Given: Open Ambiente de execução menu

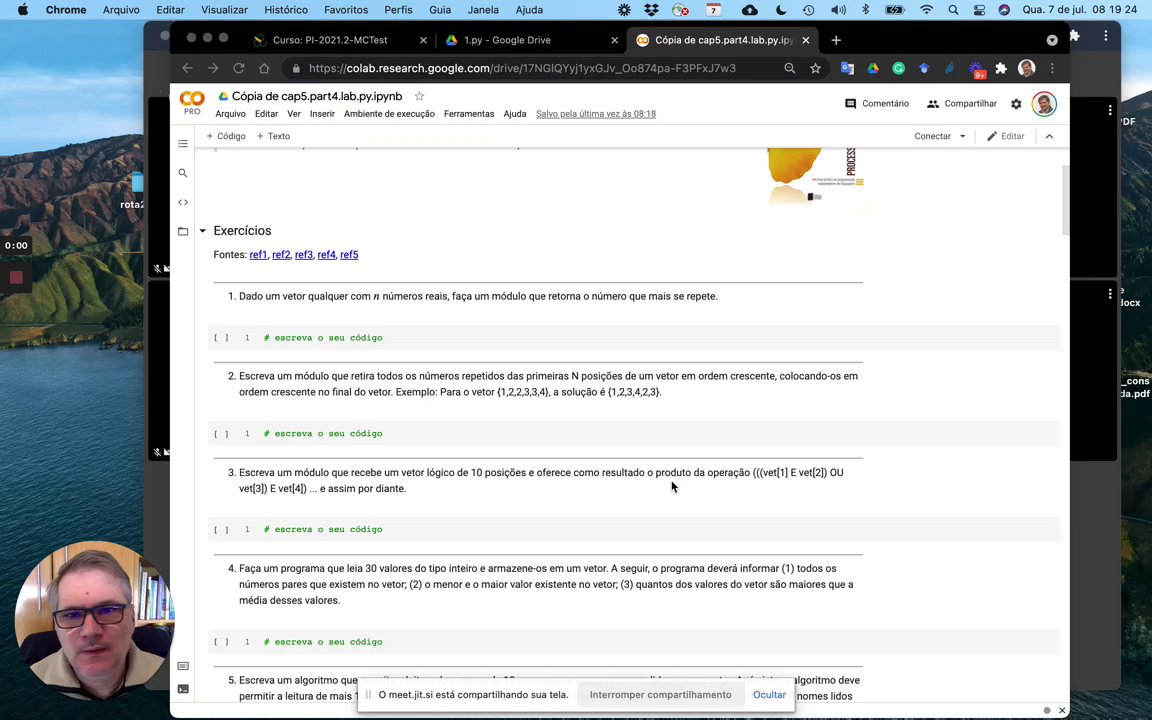Looking at the screenshot, I should (x=389, y=114).
